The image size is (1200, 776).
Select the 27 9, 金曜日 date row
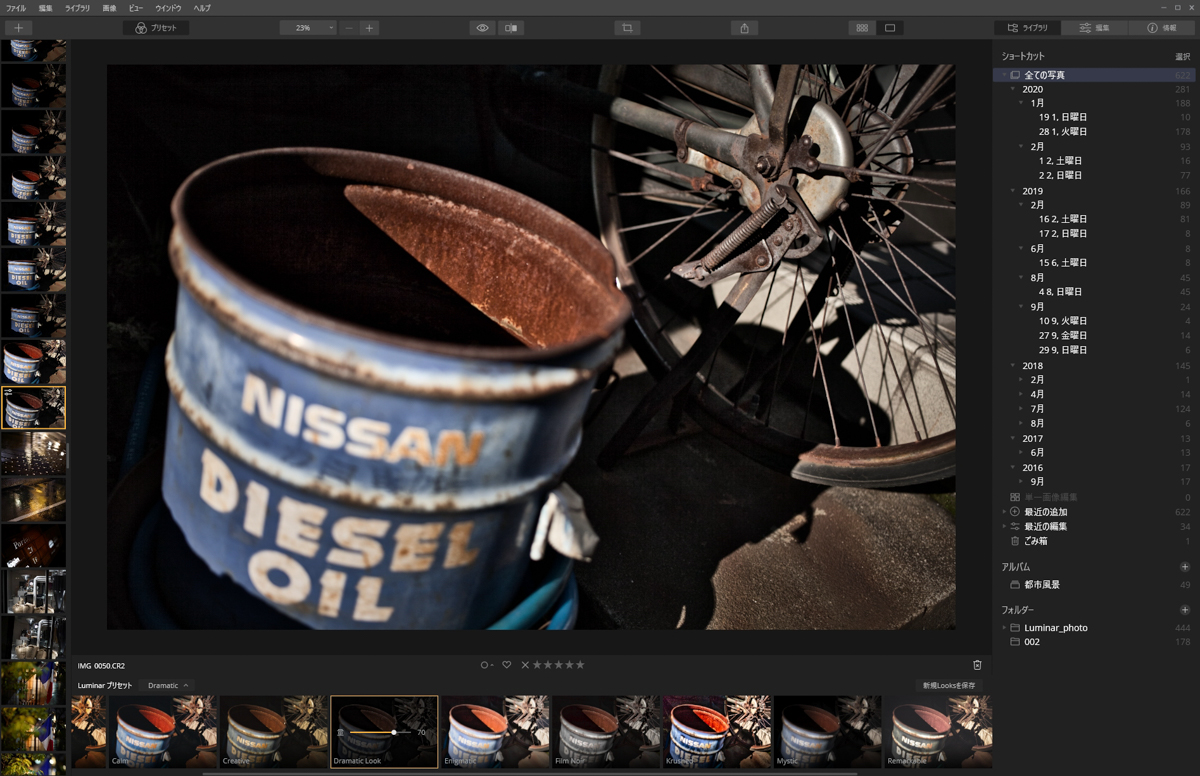tap(1097, 336)
